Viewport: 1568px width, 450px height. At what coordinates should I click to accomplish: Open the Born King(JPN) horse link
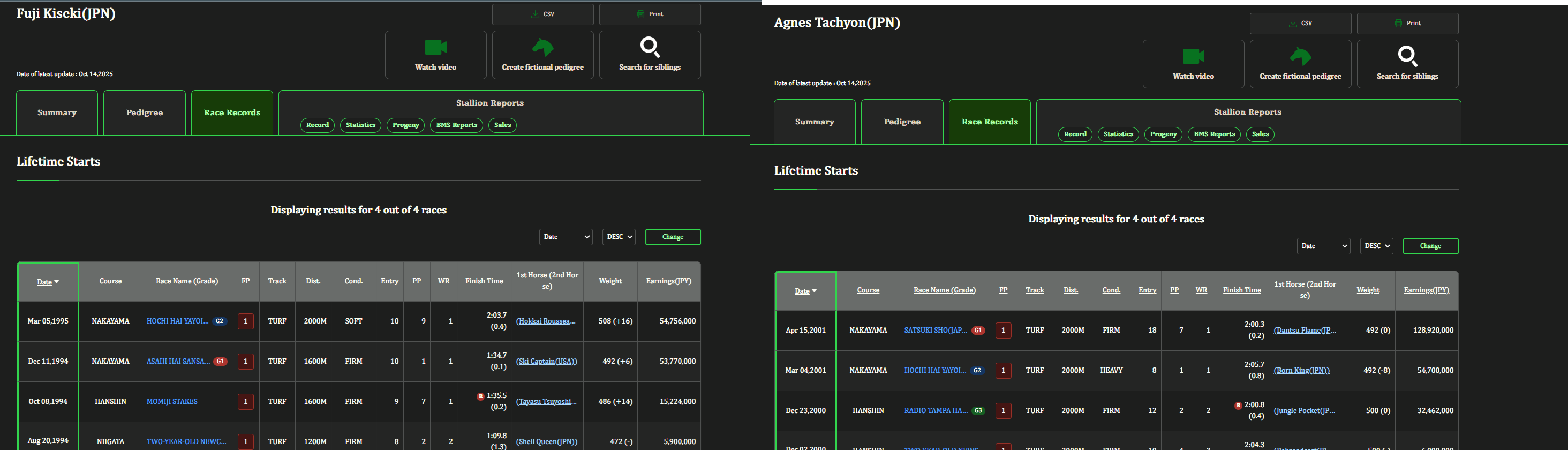pyautogui.click(x=1302, y=371)
